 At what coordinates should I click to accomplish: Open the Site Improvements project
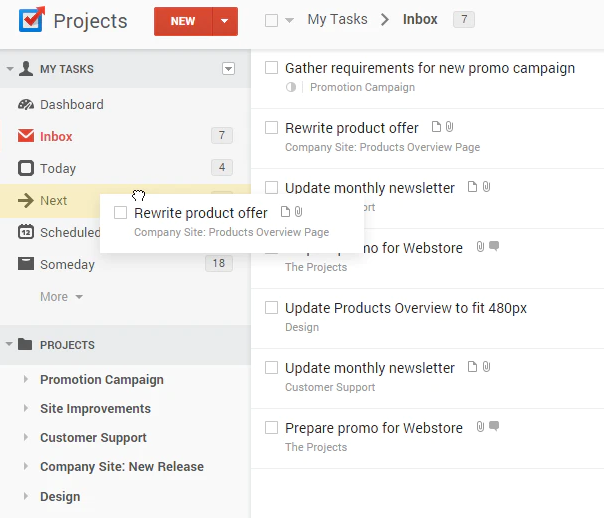pyautogui.click(x=95, y=409)
